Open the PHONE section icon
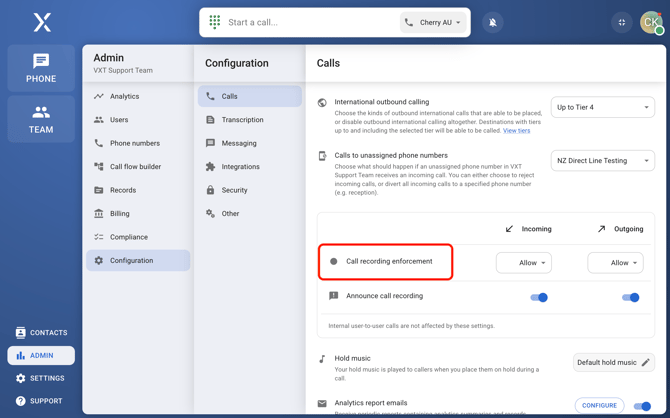This screenshot has width=670, height=418. pos(41,61)
